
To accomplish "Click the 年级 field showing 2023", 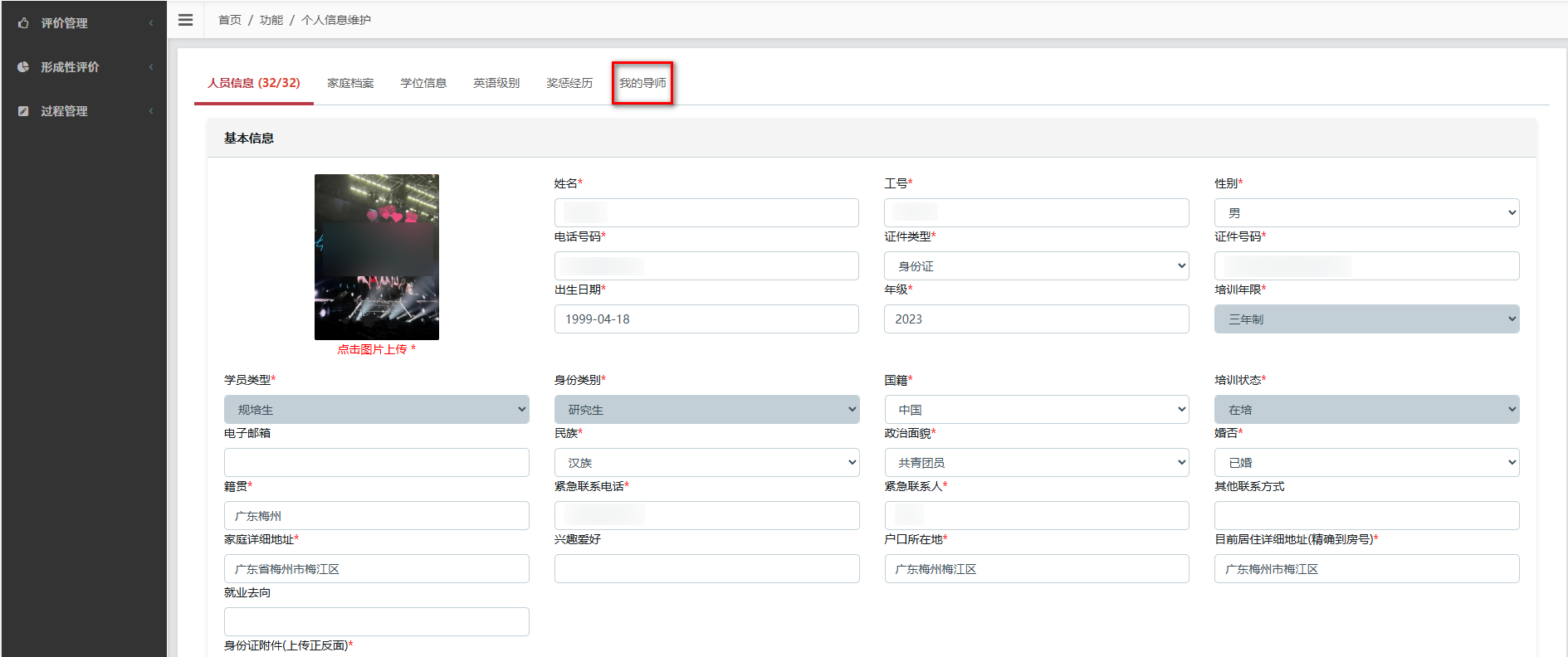I will (x=1037, y=319).
